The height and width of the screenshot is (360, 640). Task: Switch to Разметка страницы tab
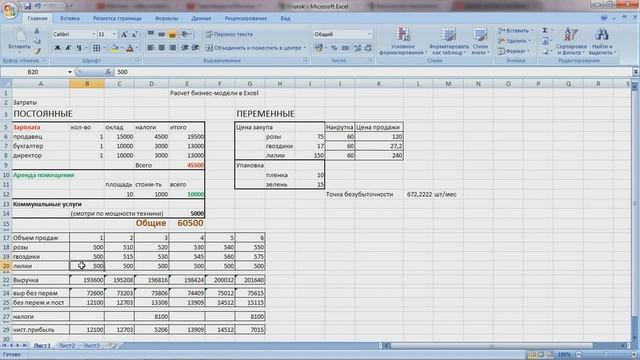coord(117,18)
